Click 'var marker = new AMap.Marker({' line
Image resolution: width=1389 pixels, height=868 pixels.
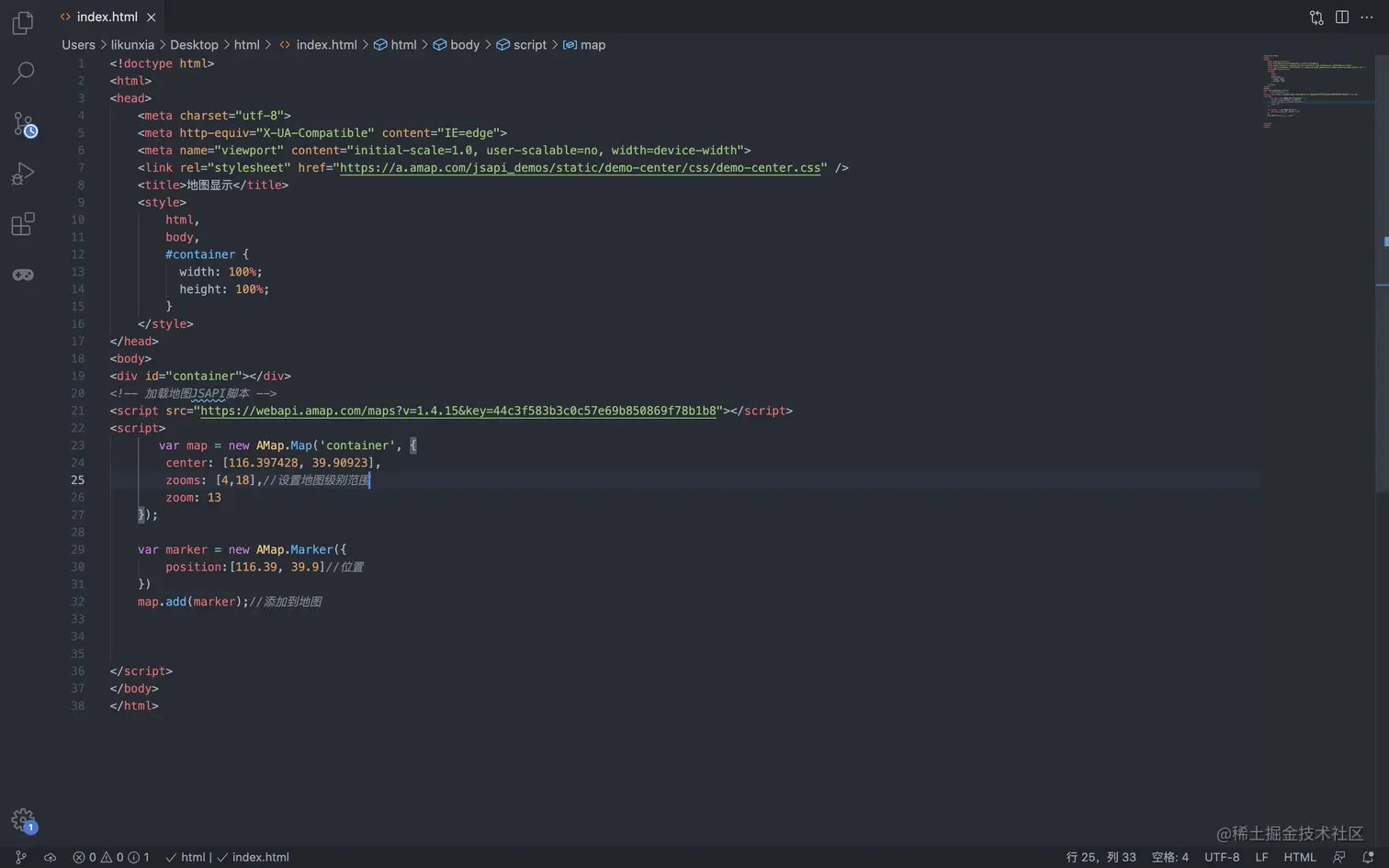pos(242,549)
